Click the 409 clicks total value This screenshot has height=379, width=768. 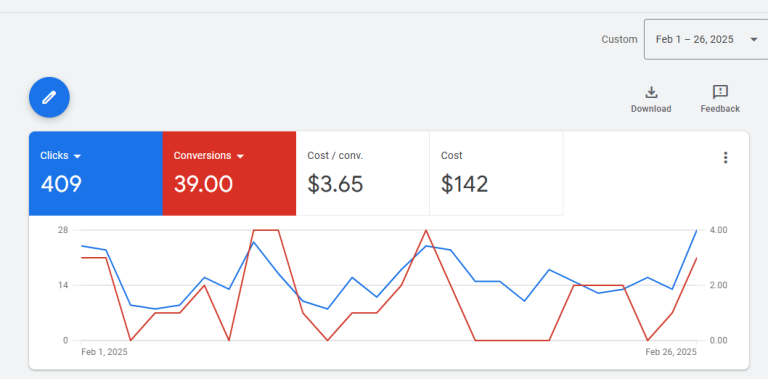[x=61, y=184]
